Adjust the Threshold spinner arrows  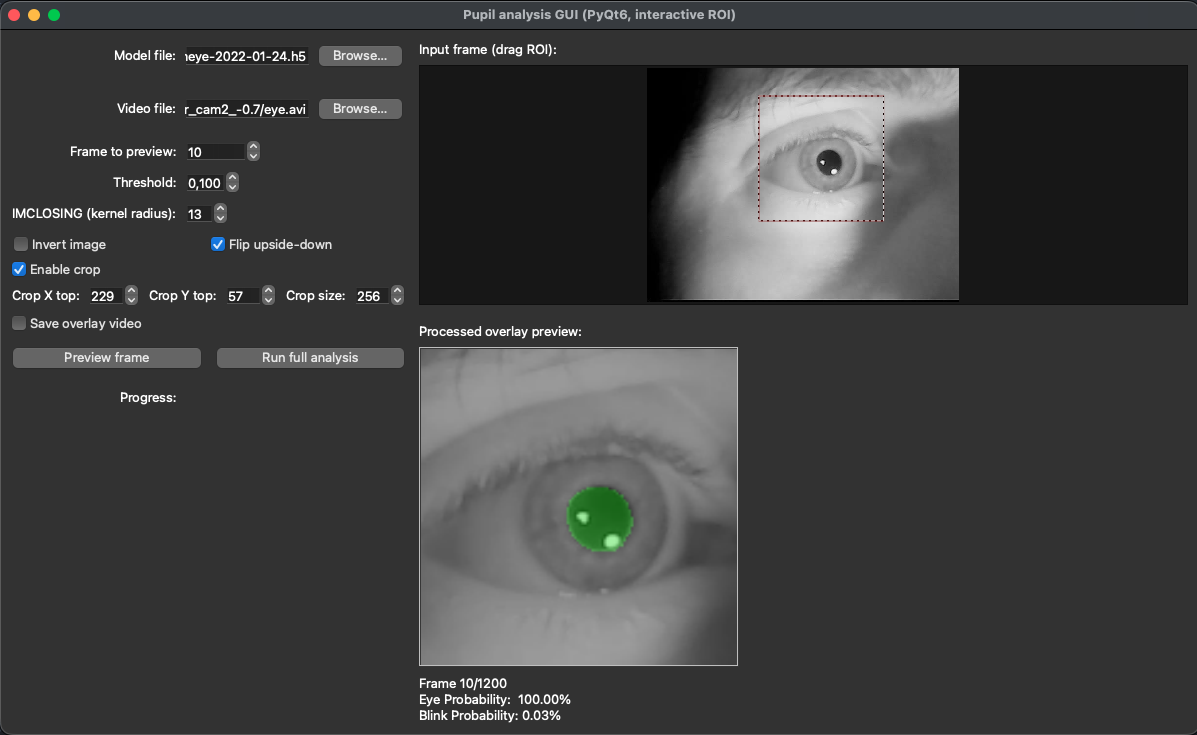pos(232,183)
